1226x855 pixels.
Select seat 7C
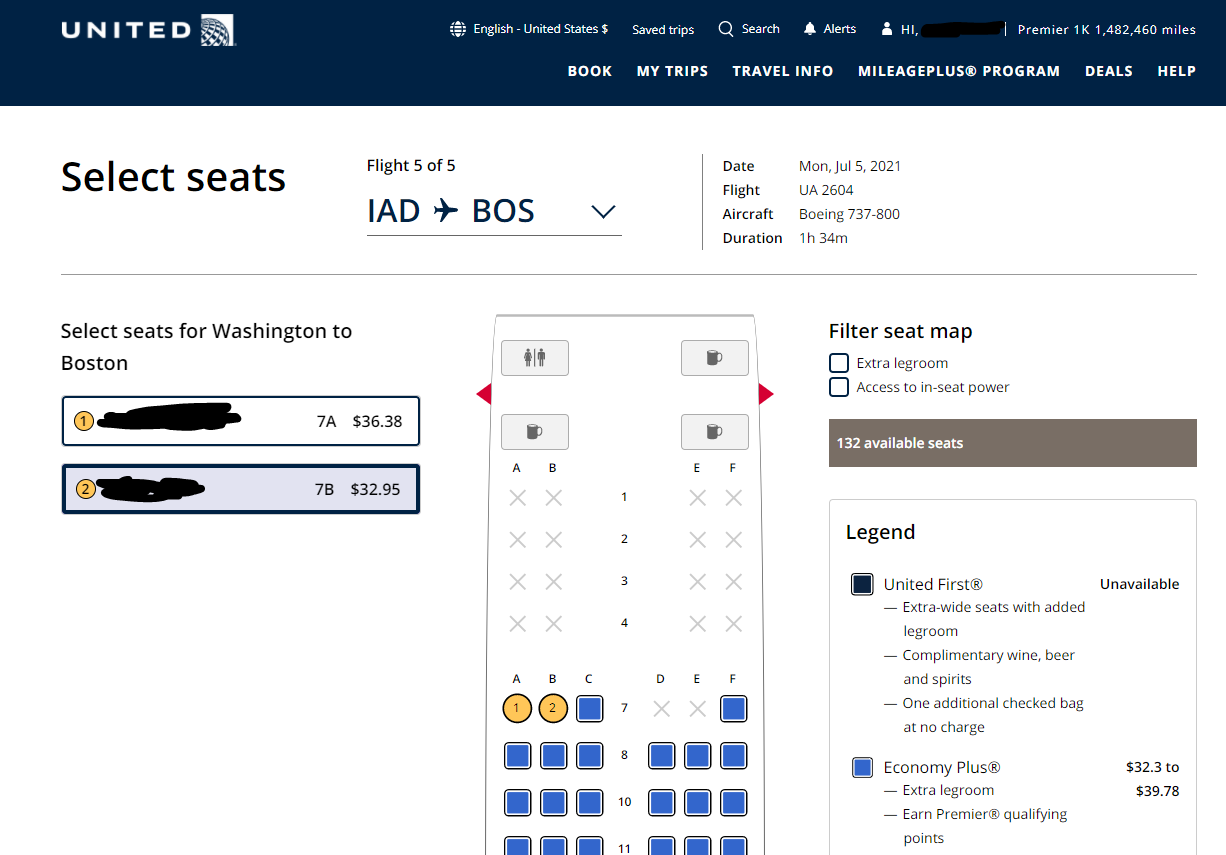pos(589,709)
